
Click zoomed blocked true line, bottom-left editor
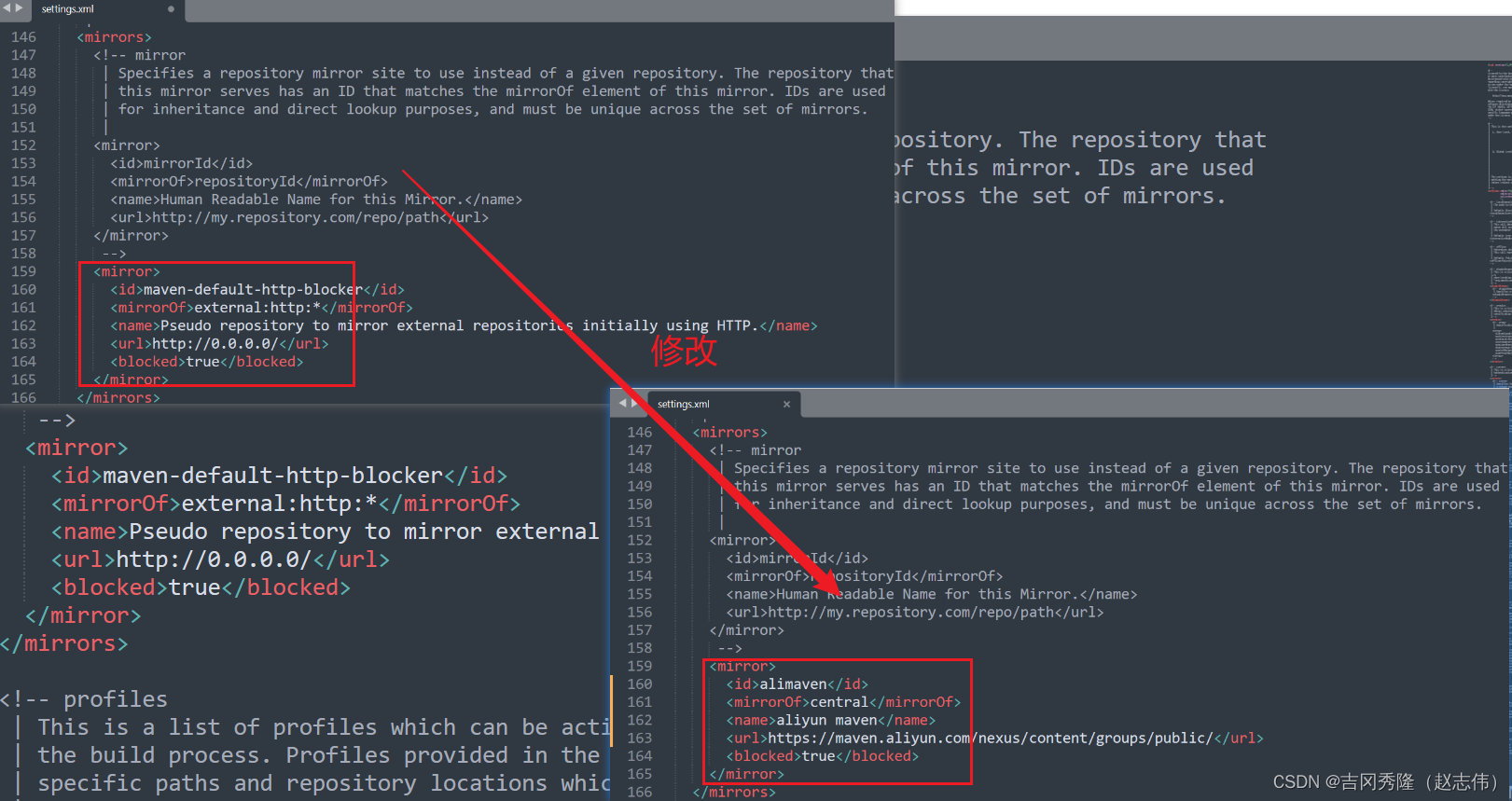pyautogui.click(x=201, y=587)
